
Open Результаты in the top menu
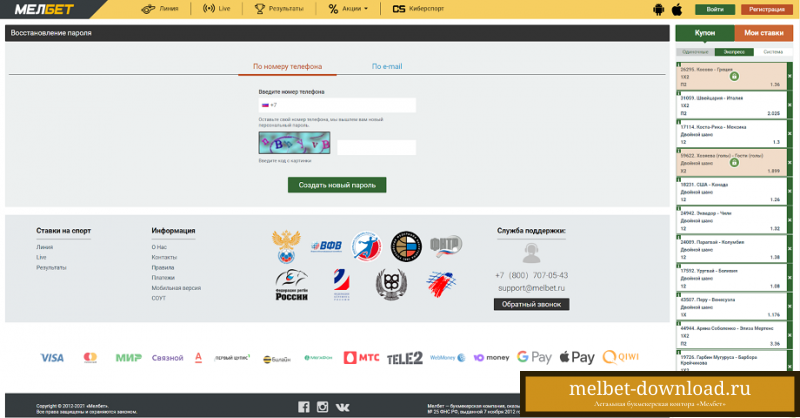click(x=279, y=9)
